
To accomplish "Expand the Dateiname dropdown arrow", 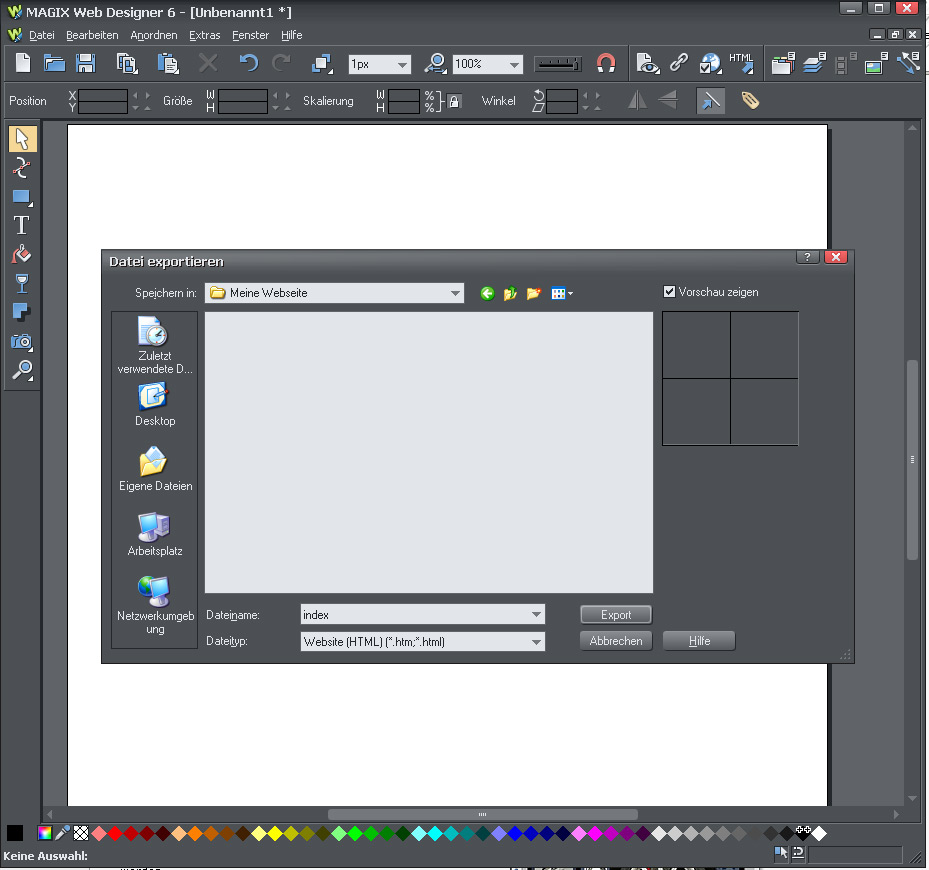I will pyautogui.click(x=536, y=615).
